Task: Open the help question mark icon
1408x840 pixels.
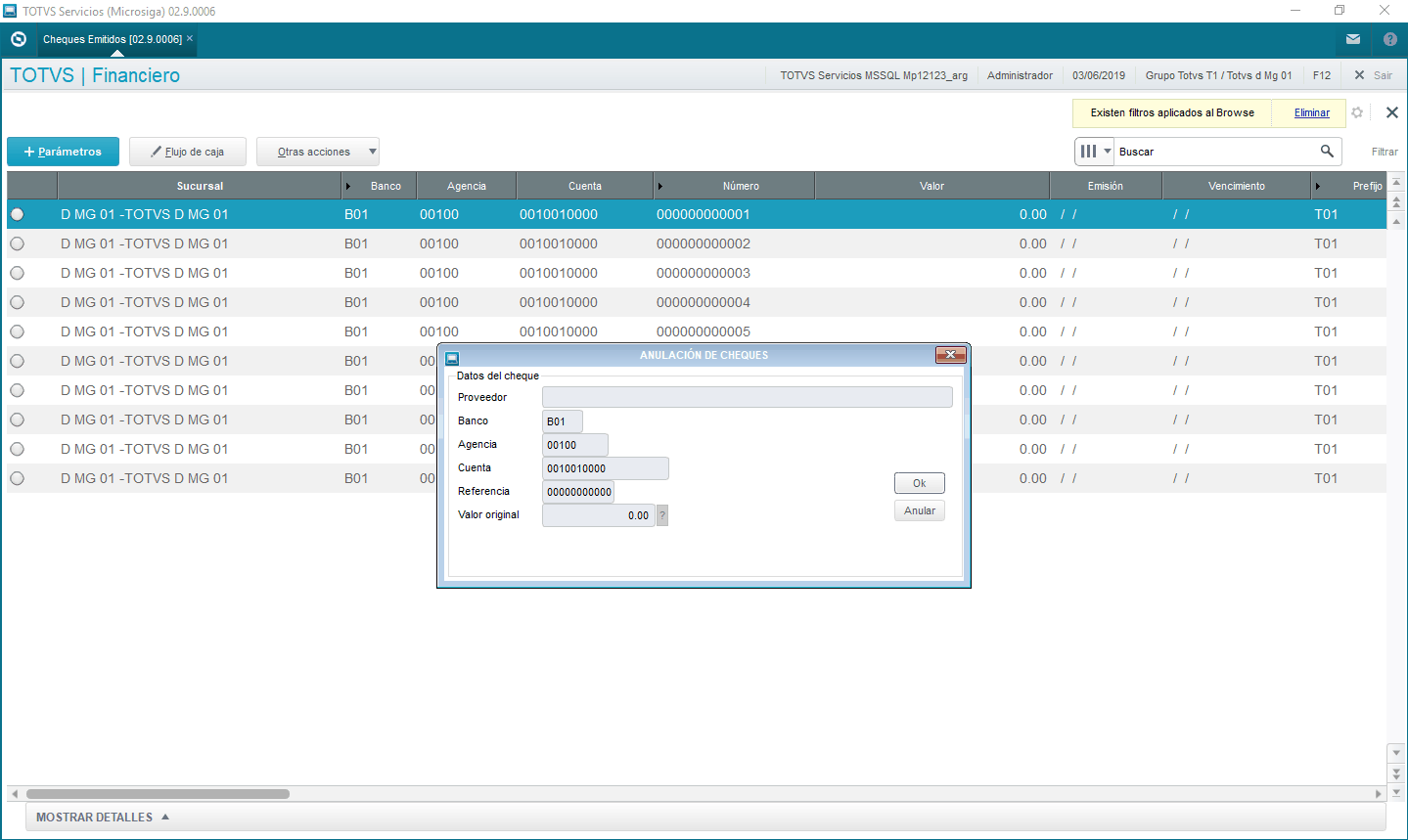Action: (1390, 39)
